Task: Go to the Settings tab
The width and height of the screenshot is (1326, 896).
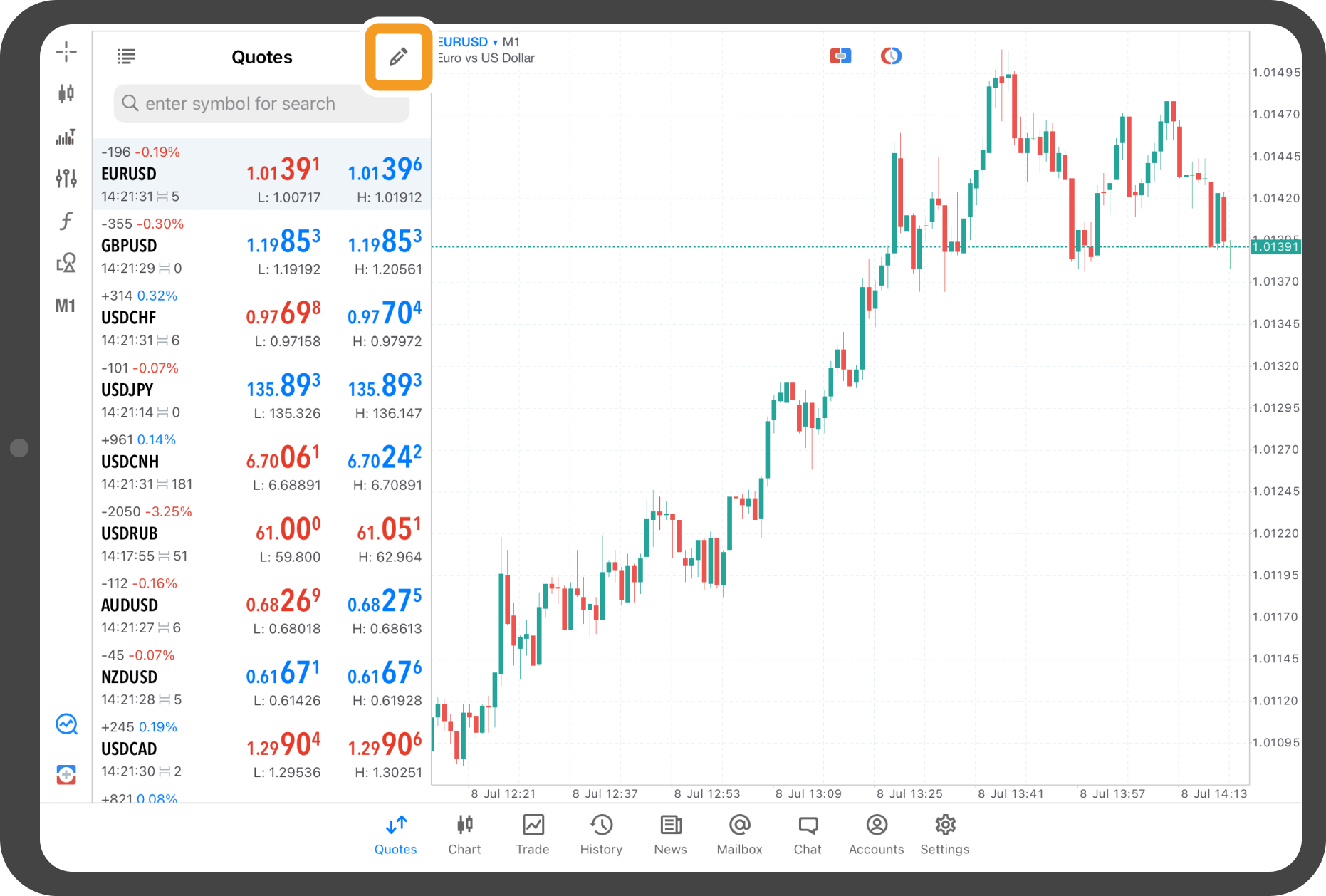Action: (944, 834)
